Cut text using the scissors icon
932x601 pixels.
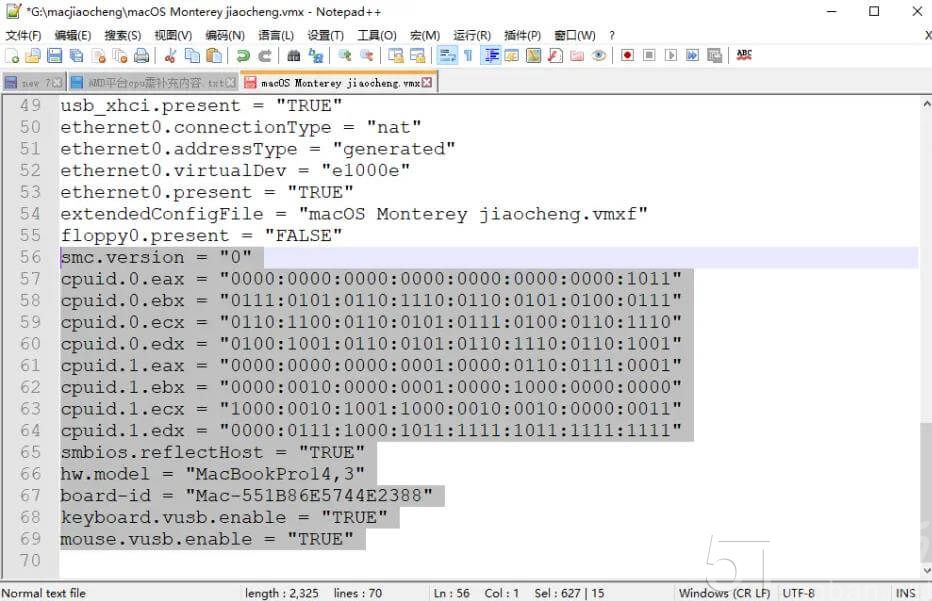click(x=169, y=56)
